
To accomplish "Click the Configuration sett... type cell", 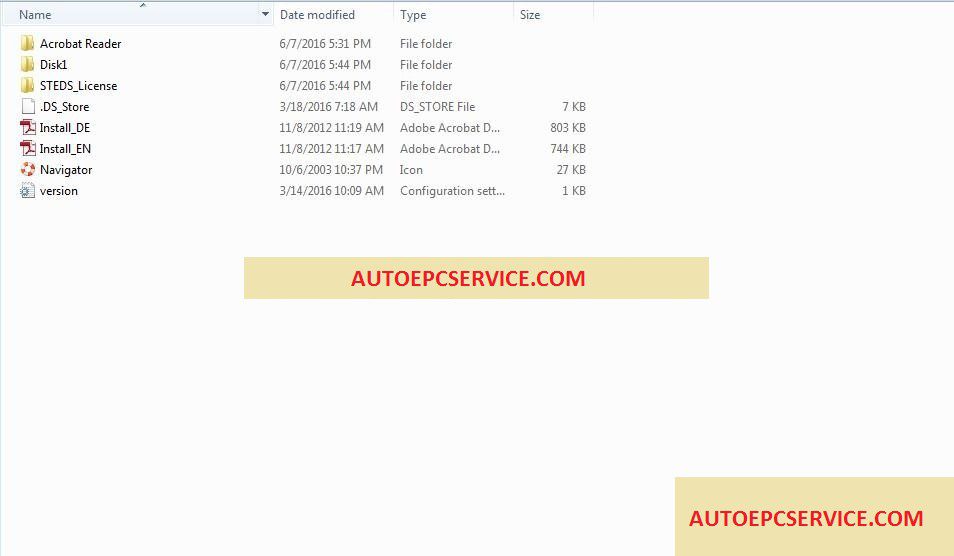I will [x=452, y=190].
